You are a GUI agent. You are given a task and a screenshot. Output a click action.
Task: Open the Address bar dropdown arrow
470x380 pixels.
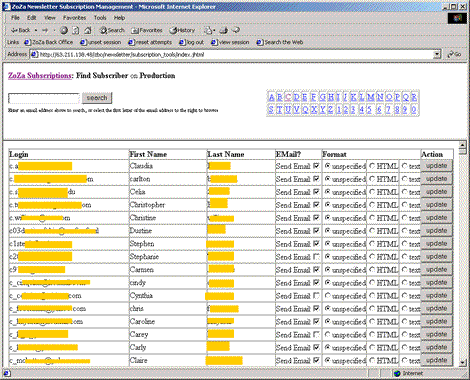click(437, 54)
